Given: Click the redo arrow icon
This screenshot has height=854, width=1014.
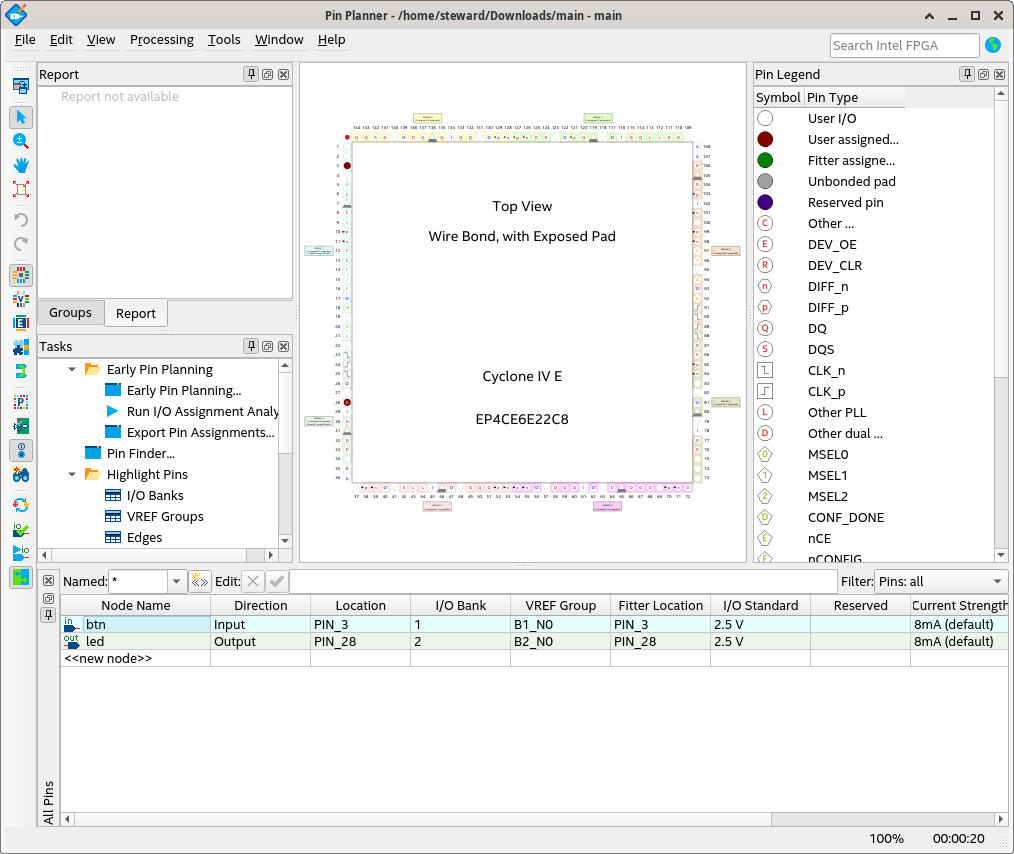Looking at the screenshot, I should [21, 244].
